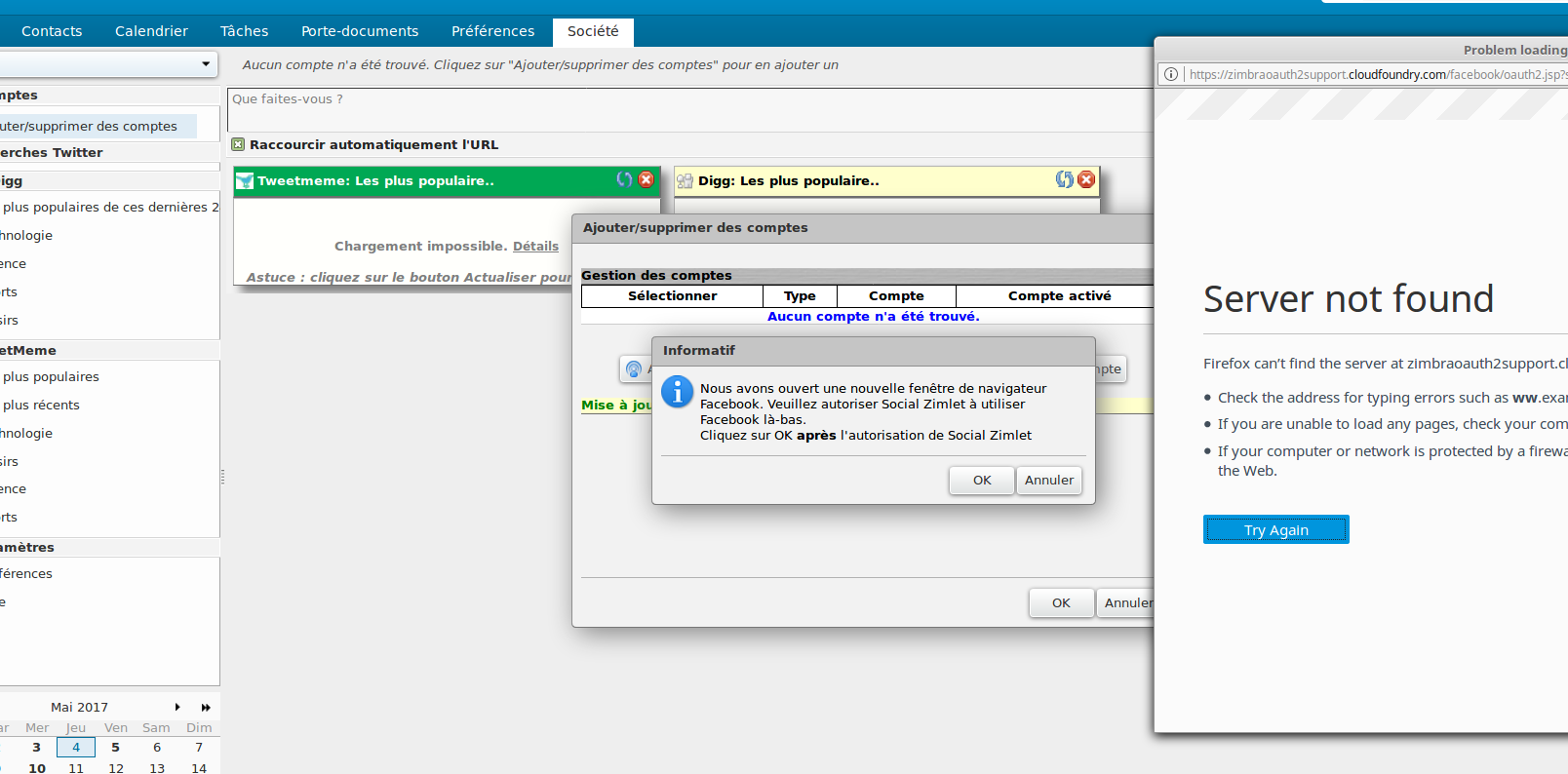The height and width of the screenshot is (774, 1568).
Task: Click OK in Ajouter/supprimer des comptes dialog
Action: click(1061, 602)
